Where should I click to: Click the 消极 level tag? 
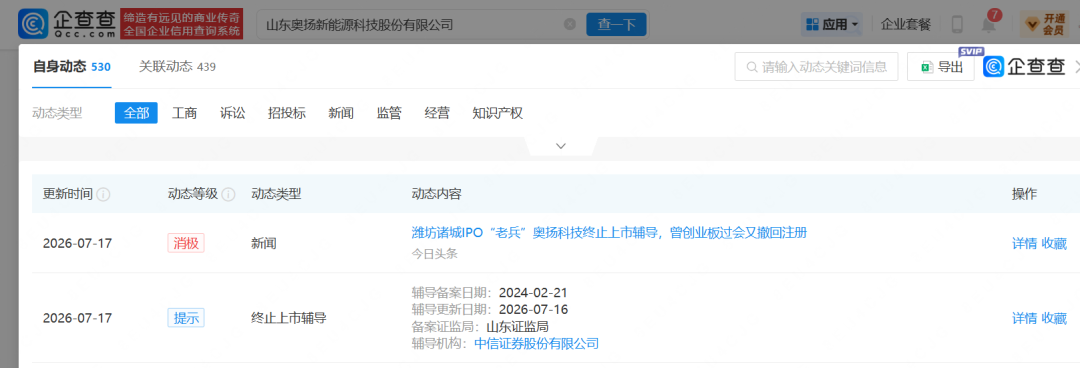tap(186, 243)
